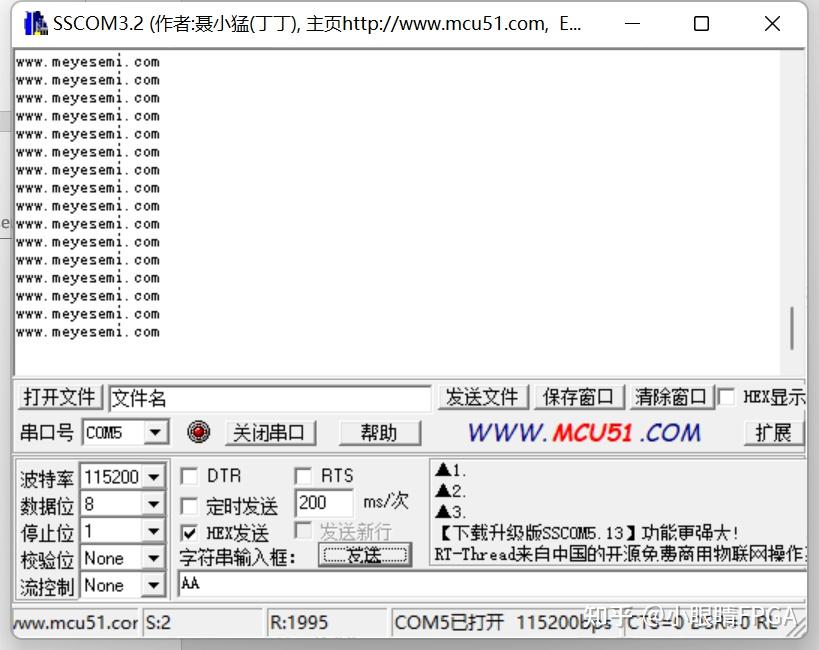Viewport: 819px width, 650px height.
Task: Enable the DTR checkbox
Action: pyautogui.click(x=186, y=476)
